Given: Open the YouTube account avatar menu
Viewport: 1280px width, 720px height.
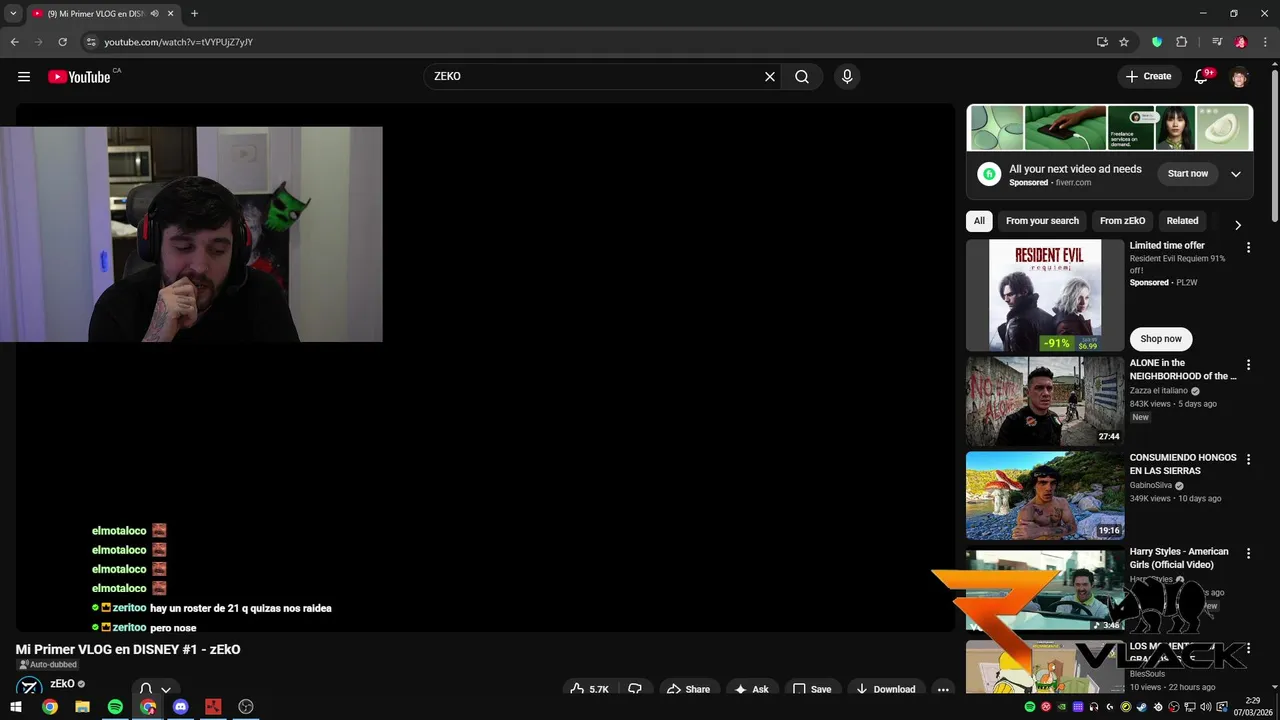Looking at the screenshot, I should point(1240,77).
